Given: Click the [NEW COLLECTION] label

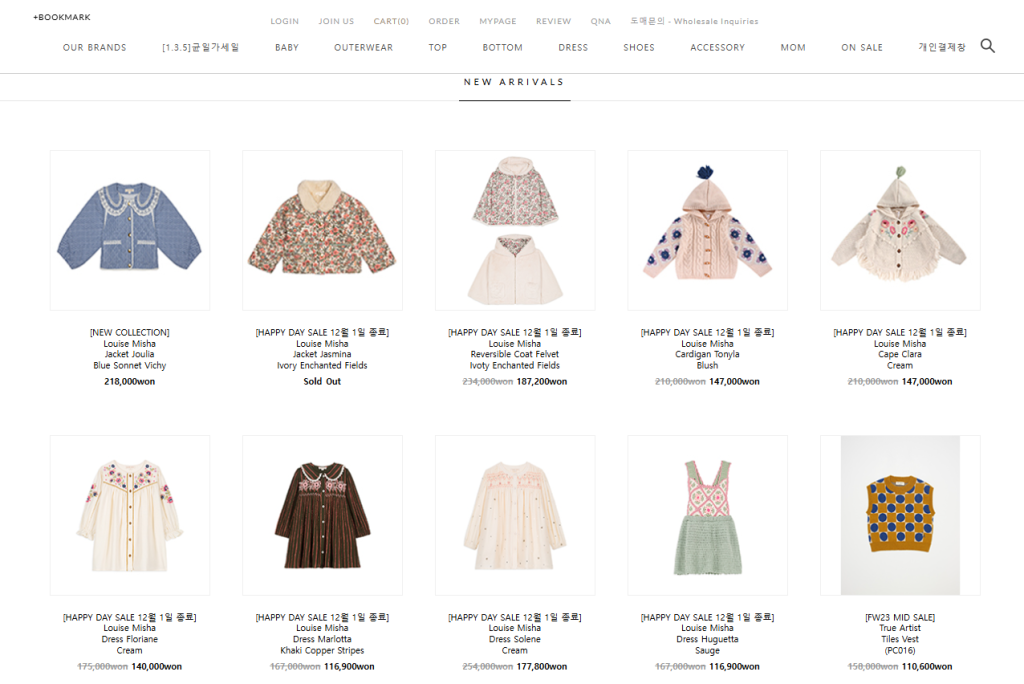Looking at the screenshot, I should point(129,333).
